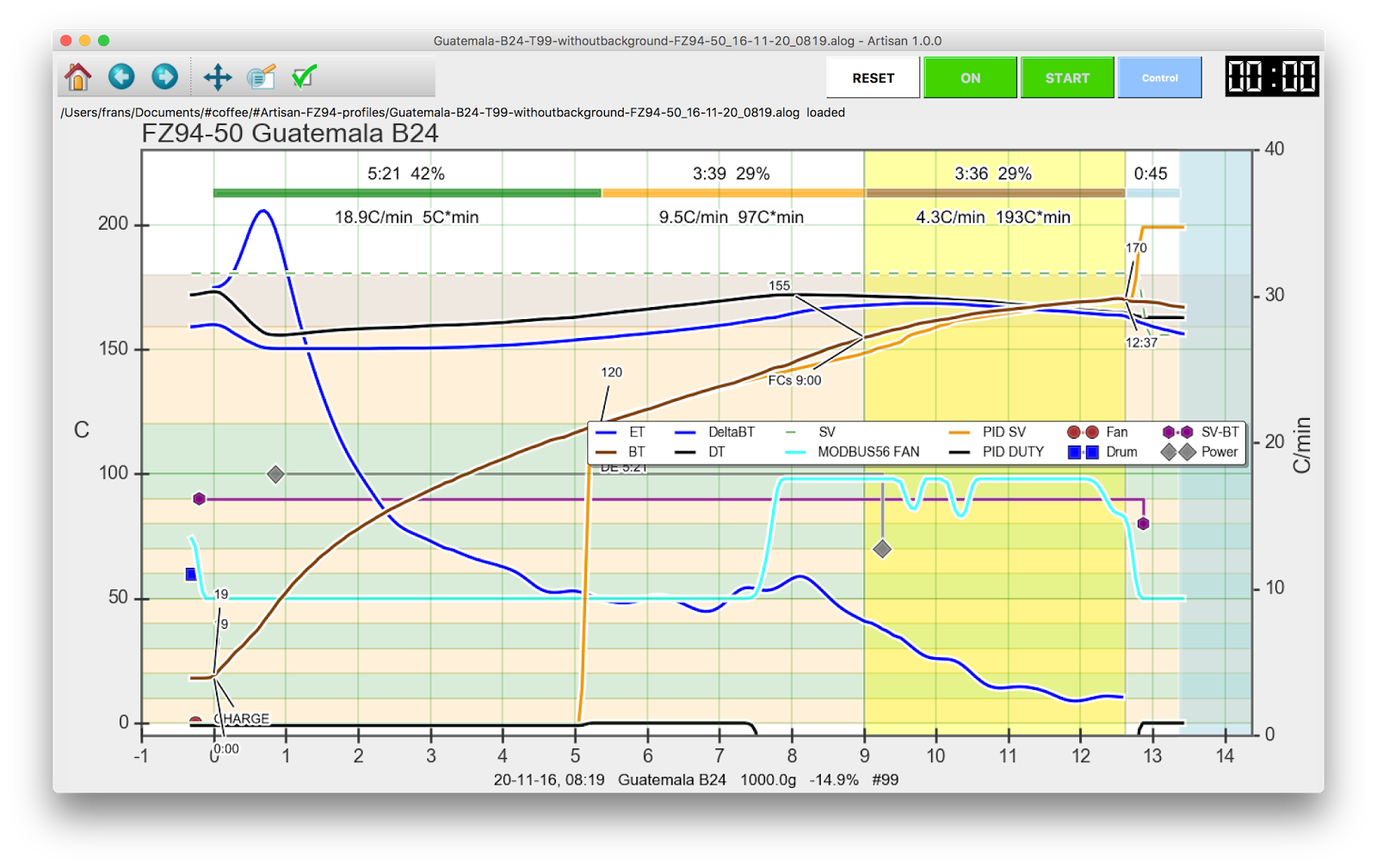Click the brown BT legend entry
1377x868 pixels.
click(x=621, y=452)
